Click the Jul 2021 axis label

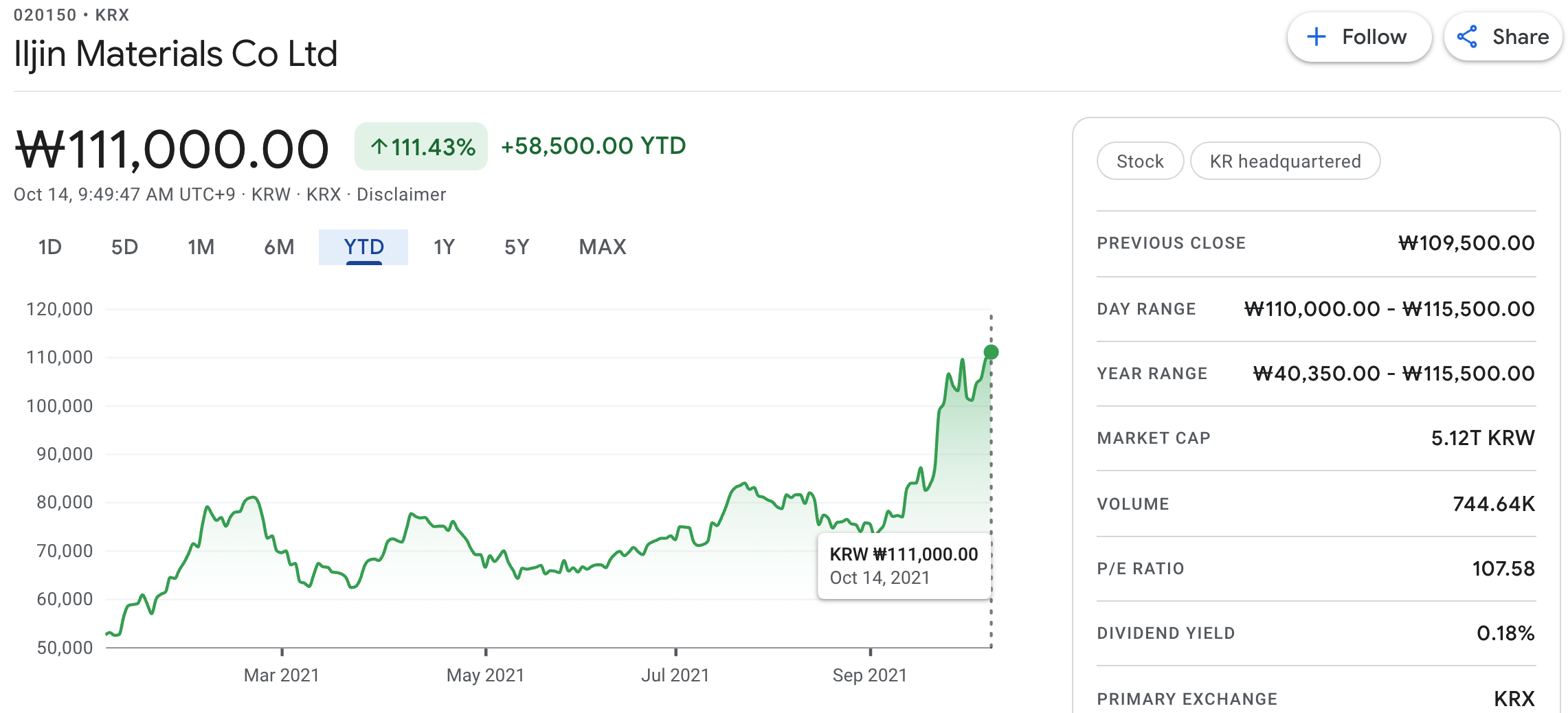[675, 675]
